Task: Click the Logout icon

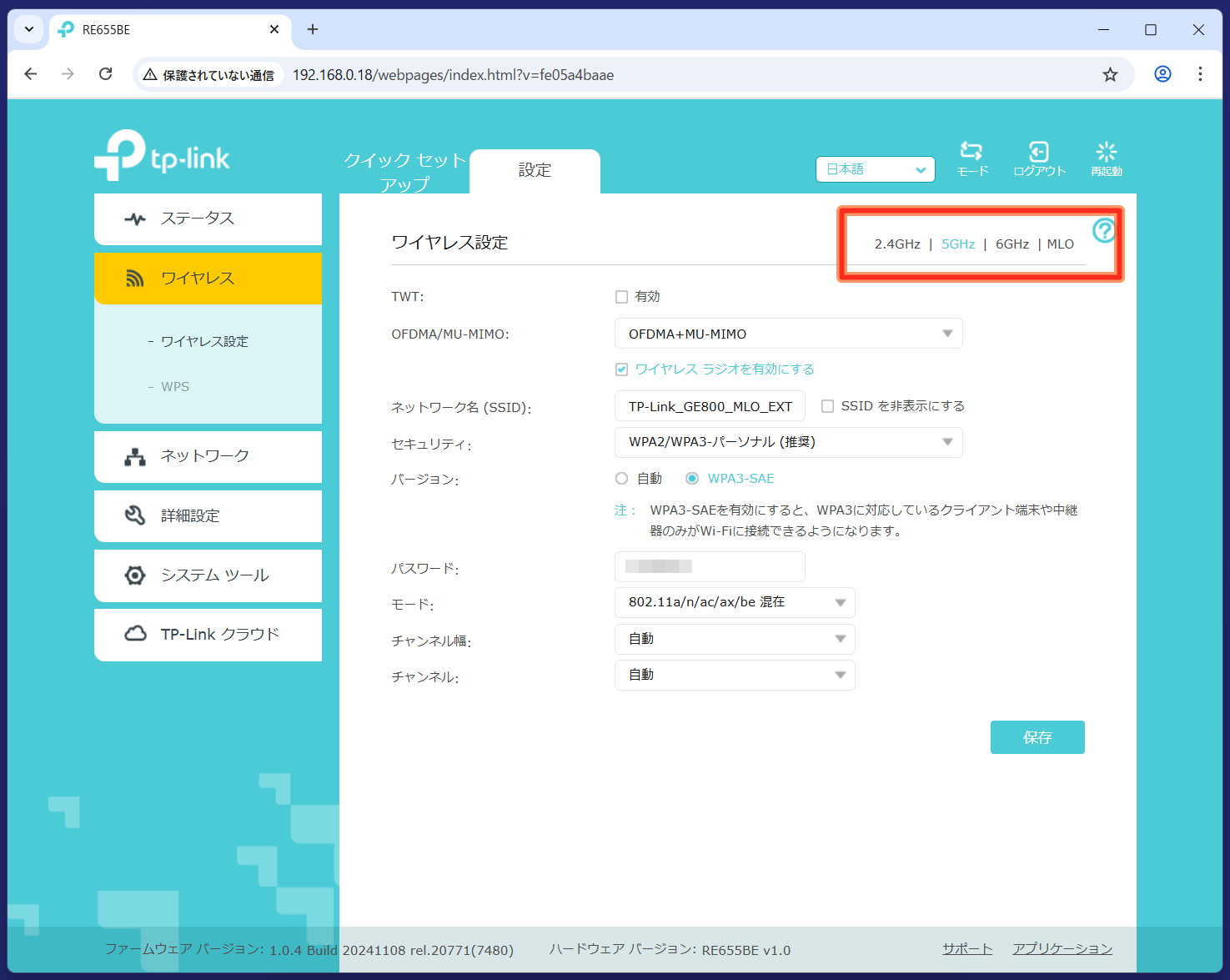Action: click(x=1039, y=151)
